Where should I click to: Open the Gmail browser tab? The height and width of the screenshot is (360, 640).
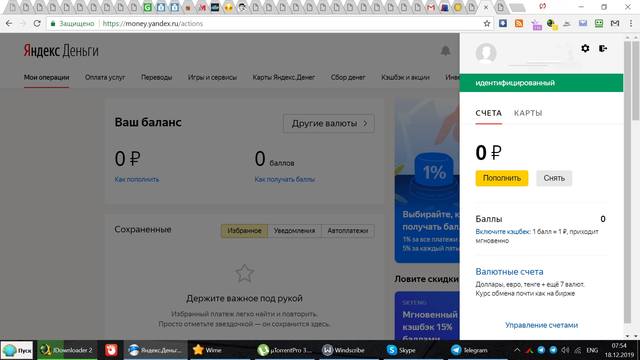pyautogui.click(x=431, y=7)
